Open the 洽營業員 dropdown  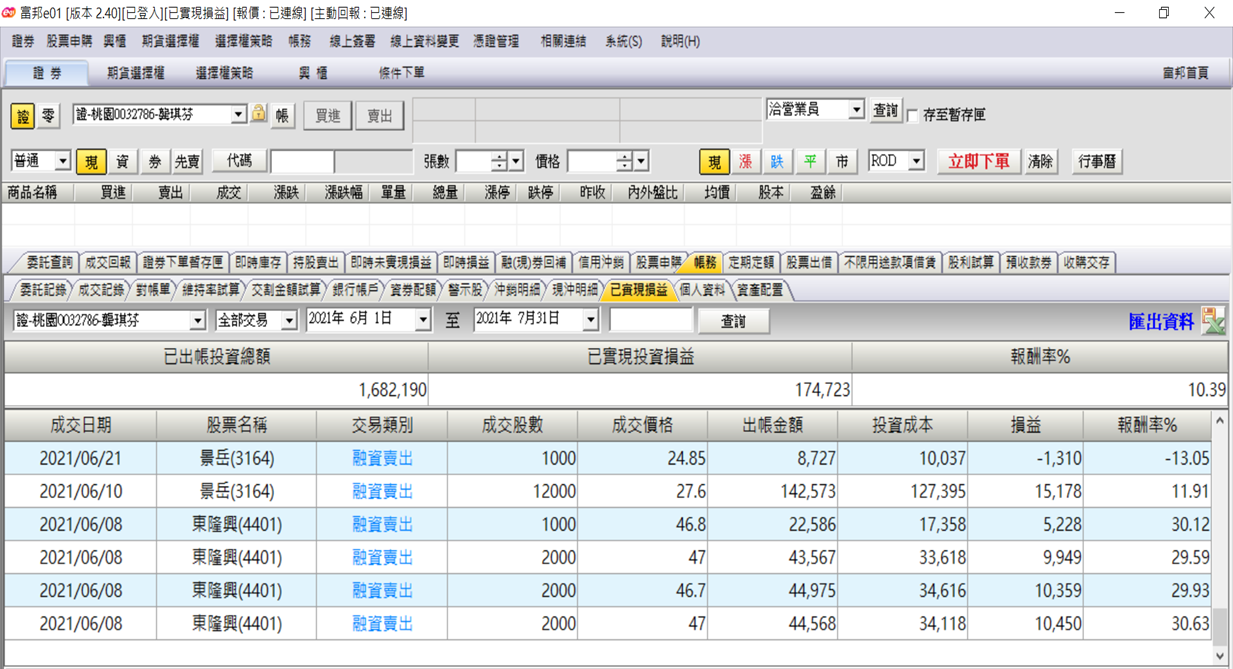point(815,109)
